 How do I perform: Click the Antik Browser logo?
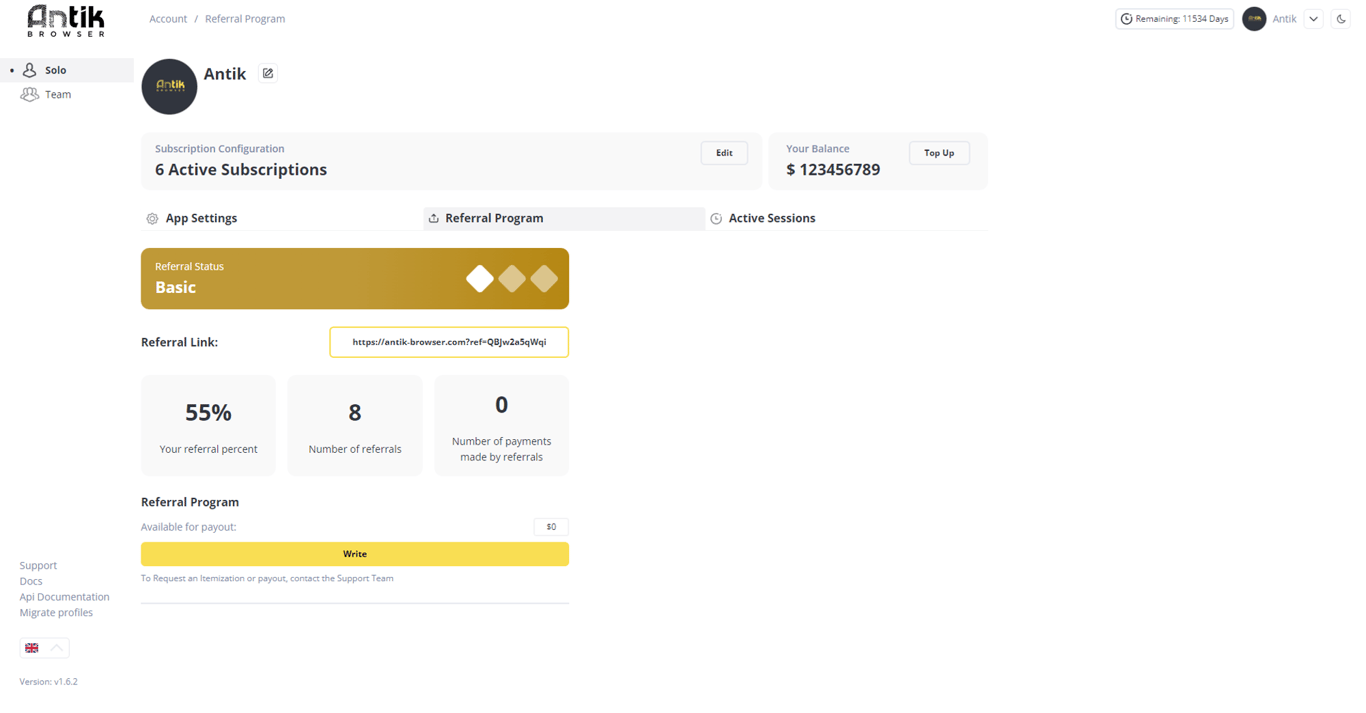click(66, 21)
